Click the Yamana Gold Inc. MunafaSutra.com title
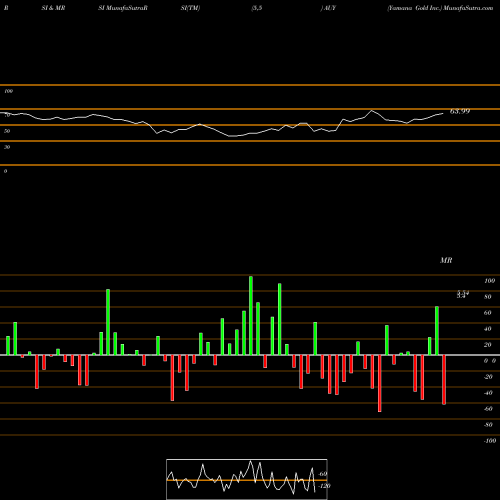500x500 pixels. pos(440,8)
